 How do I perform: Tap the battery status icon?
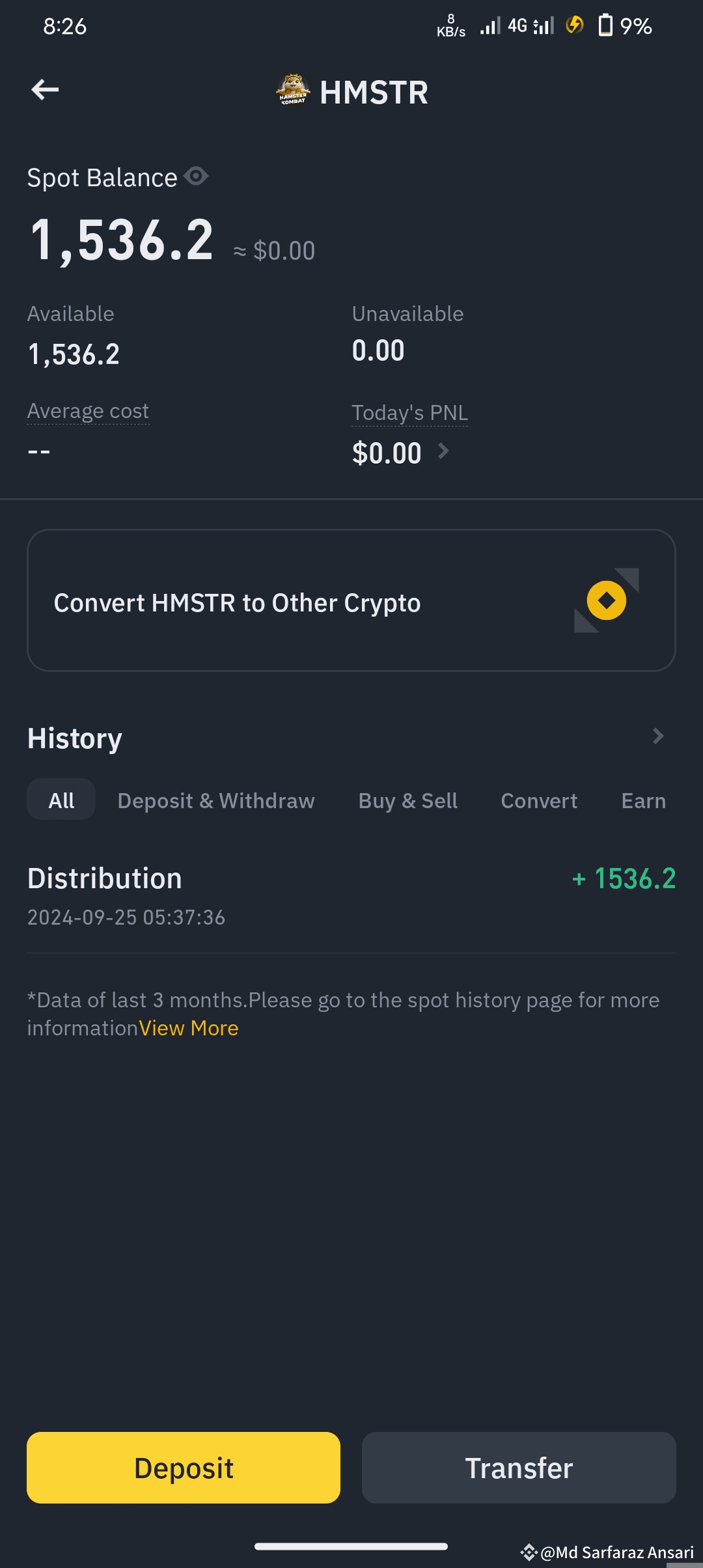click(x=605, y=26)
